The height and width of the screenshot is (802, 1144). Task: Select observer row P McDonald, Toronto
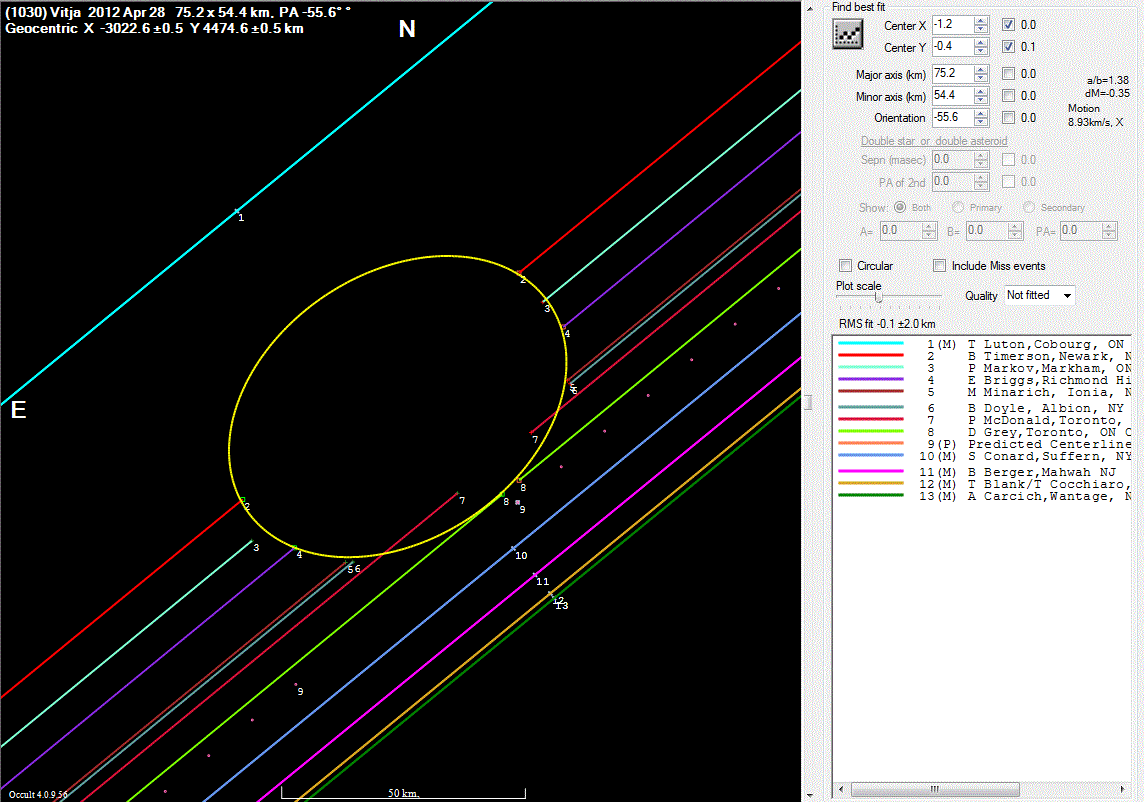click(983, 420)
